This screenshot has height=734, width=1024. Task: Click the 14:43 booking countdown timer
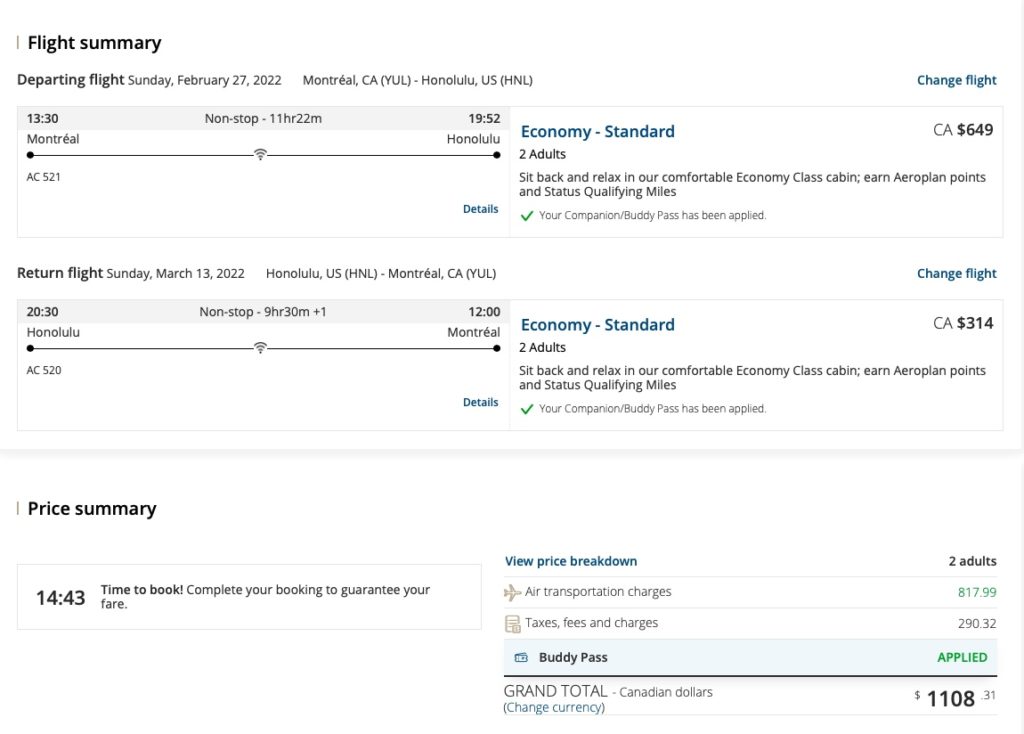[61, 598]
